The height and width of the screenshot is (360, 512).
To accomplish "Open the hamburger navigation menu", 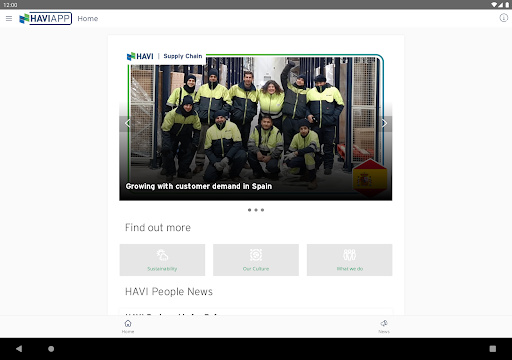I will pyautogui.click(x=9, y=19).
